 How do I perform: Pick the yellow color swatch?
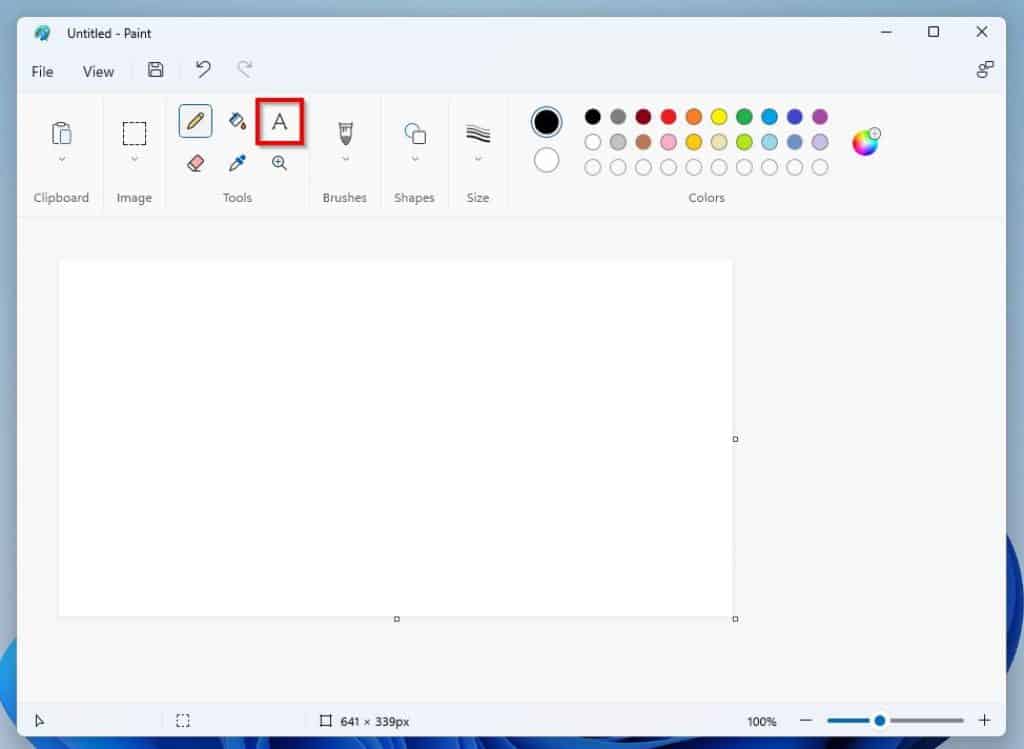click(719, 116)
